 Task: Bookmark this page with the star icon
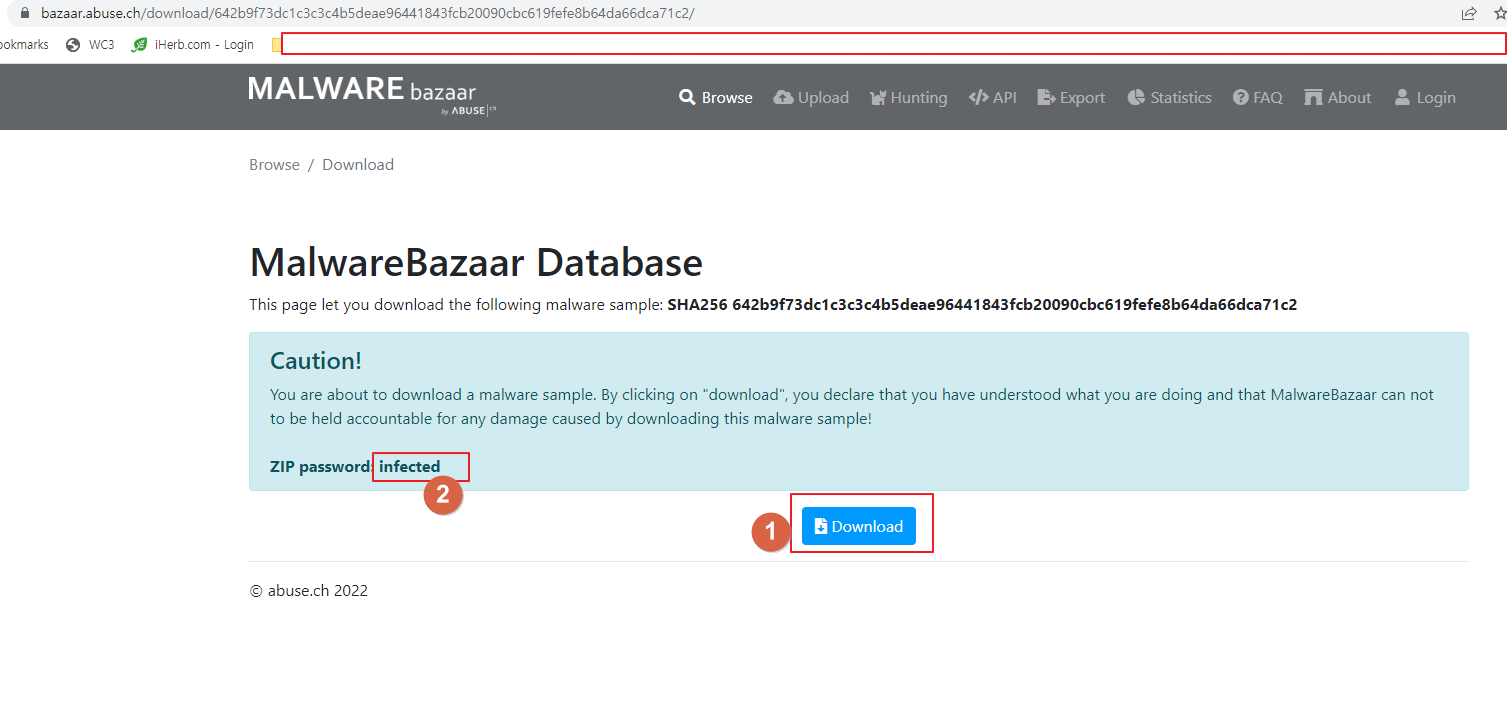tap(1499, 13)
